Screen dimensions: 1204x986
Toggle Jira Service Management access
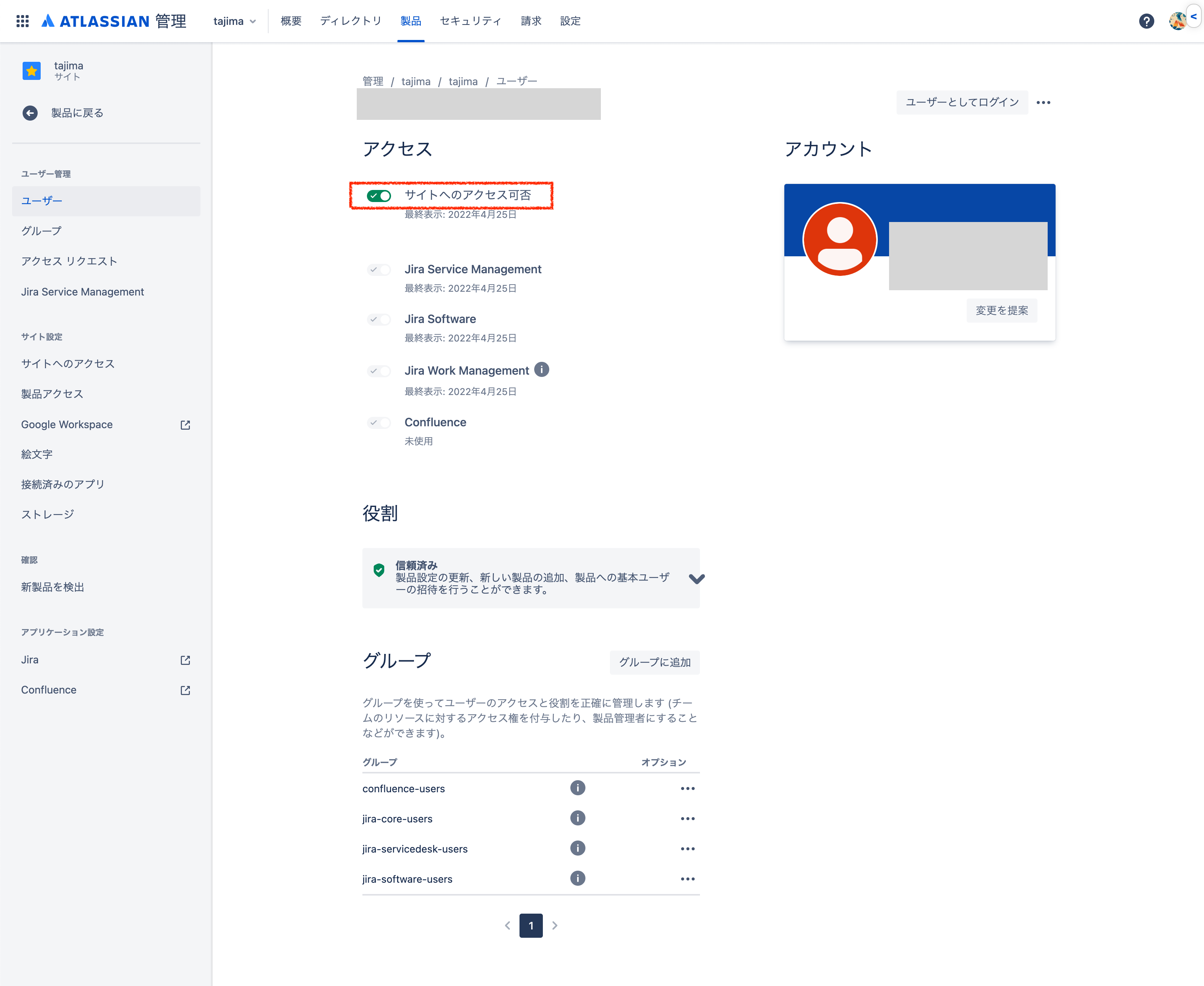pyautogui.click(x=379, y=270)
